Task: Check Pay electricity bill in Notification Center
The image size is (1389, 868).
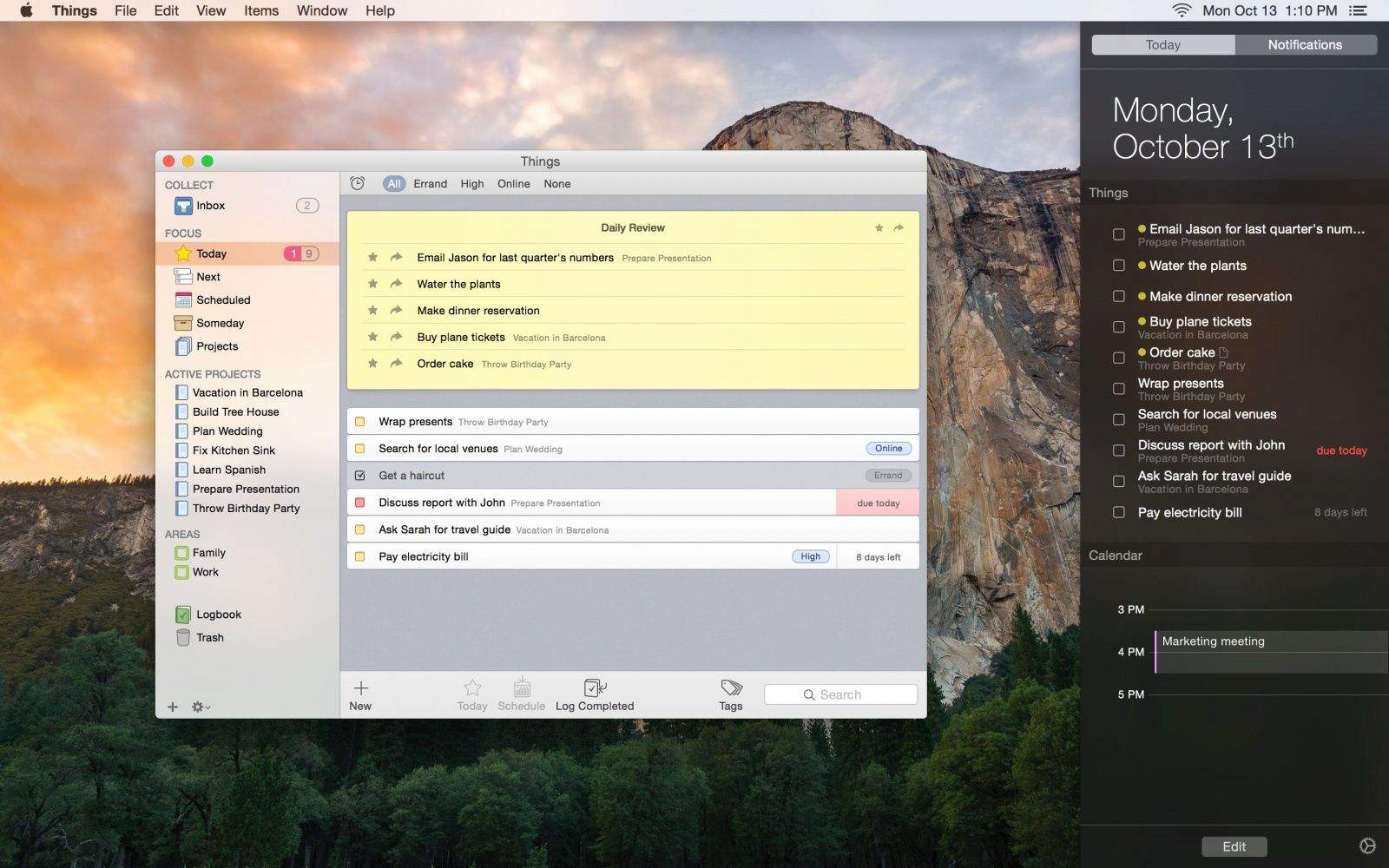Action: coord(1119,512)
